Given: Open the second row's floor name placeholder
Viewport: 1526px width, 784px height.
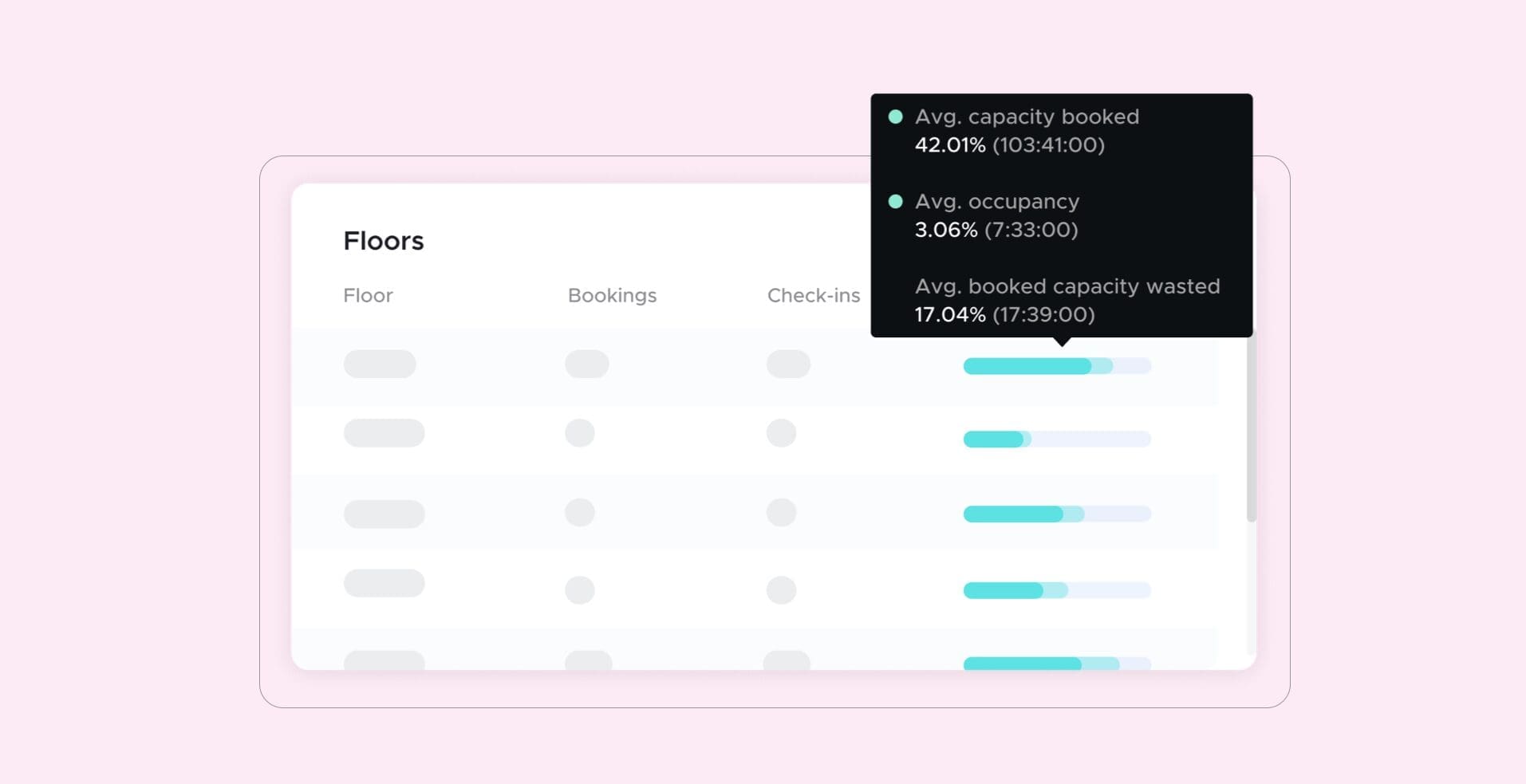Looking at the screenshot, I should point(384,433).
